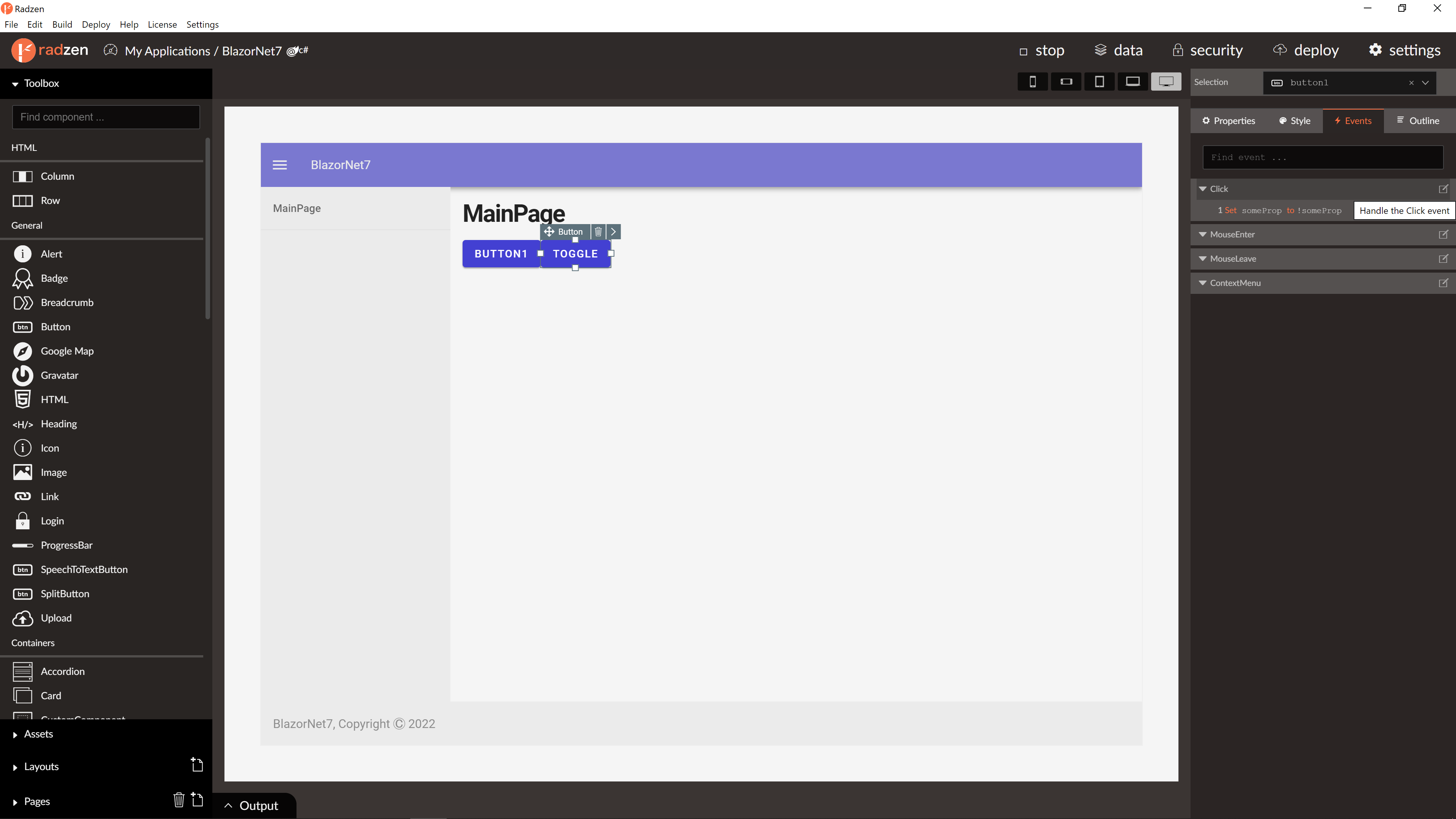Click the Handle the Click event button
The height and width of the screenshot is (819, 1456).
point(1404,210)
